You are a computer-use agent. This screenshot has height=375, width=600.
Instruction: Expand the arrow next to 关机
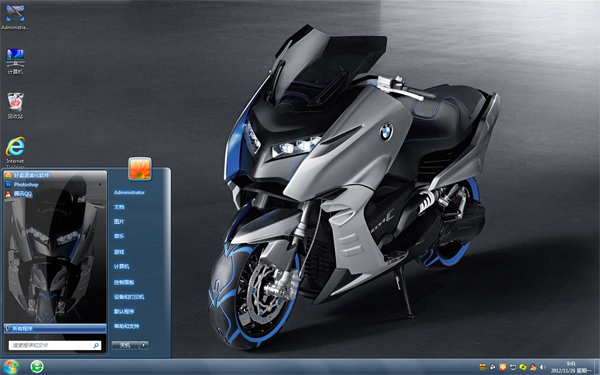[x=144, y=345]
